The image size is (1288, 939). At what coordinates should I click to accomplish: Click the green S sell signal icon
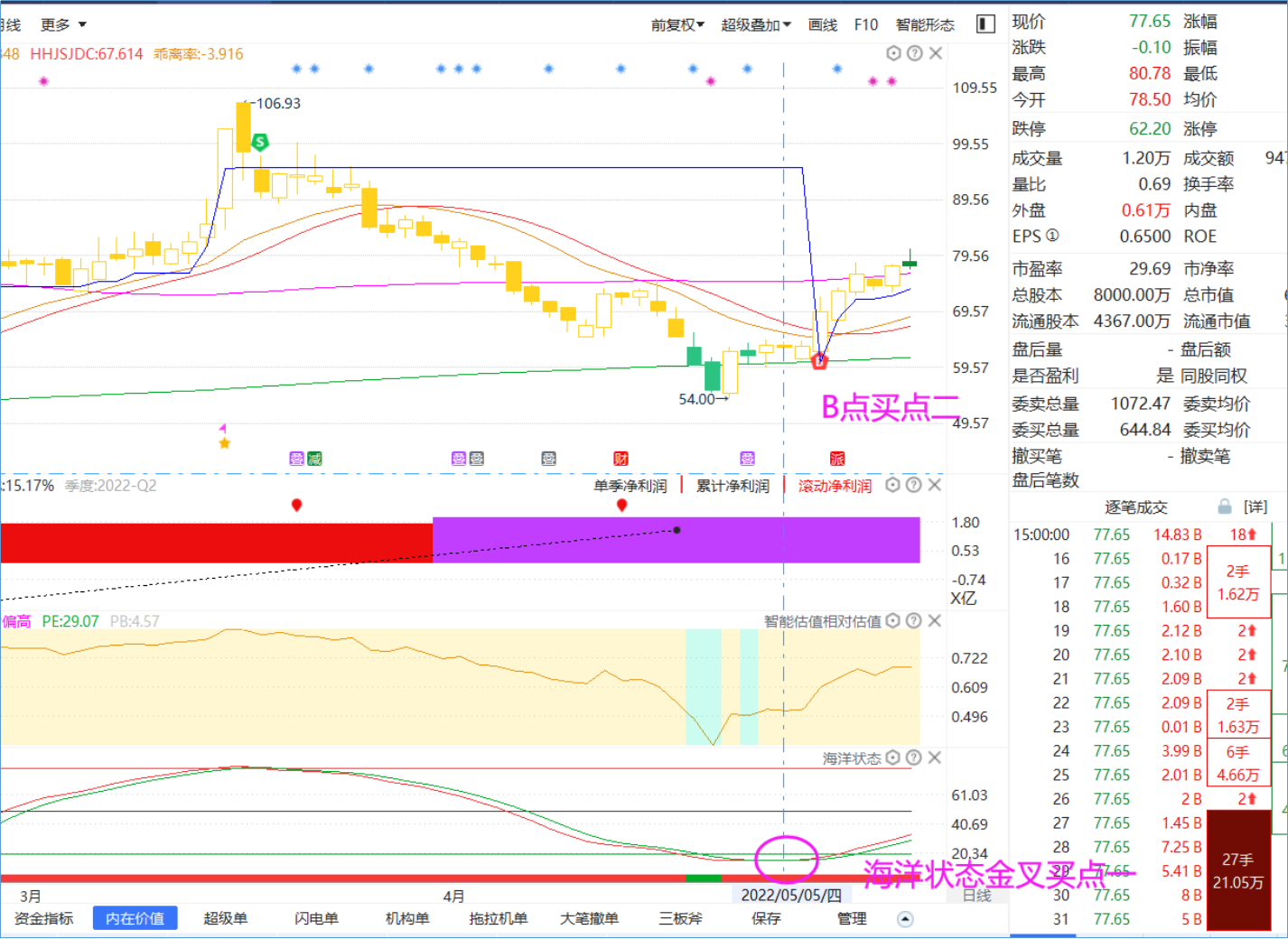click(x=260, y=142)
